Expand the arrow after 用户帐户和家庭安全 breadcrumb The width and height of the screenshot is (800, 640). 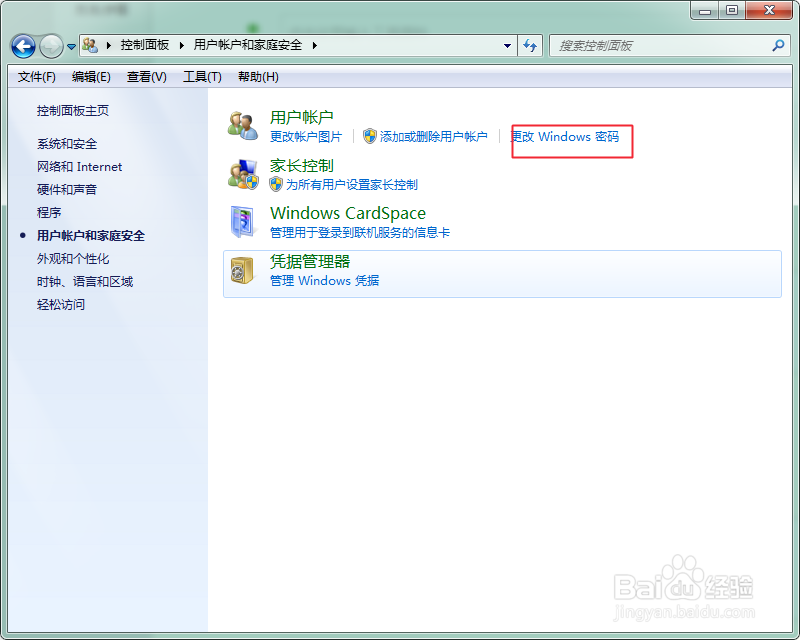[x=315, y=45]
